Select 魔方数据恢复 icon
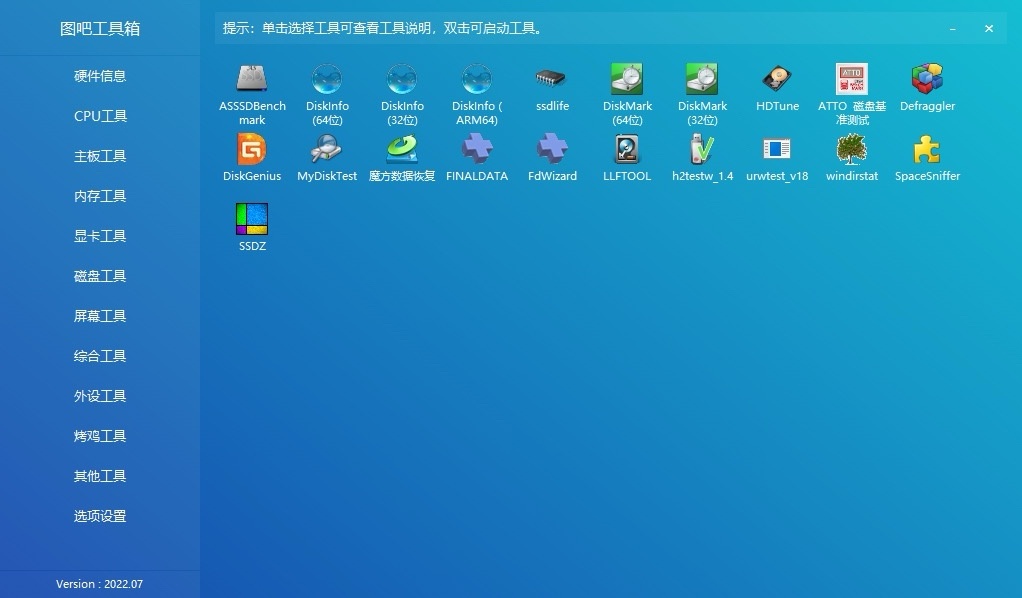The image size is (1022, 598). tap(402, 149)
